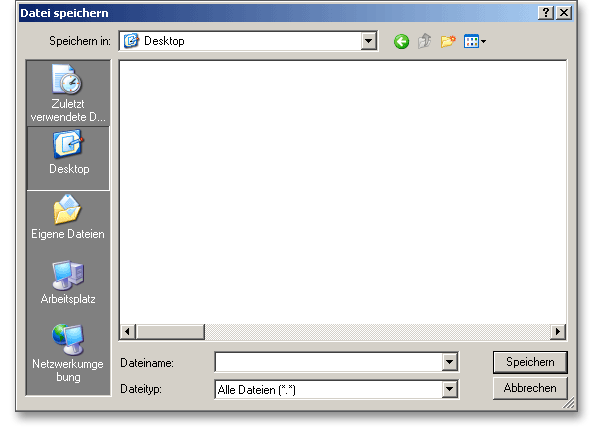
Task: Go back using the green arrow icon
Action: (x=401, y=41)
